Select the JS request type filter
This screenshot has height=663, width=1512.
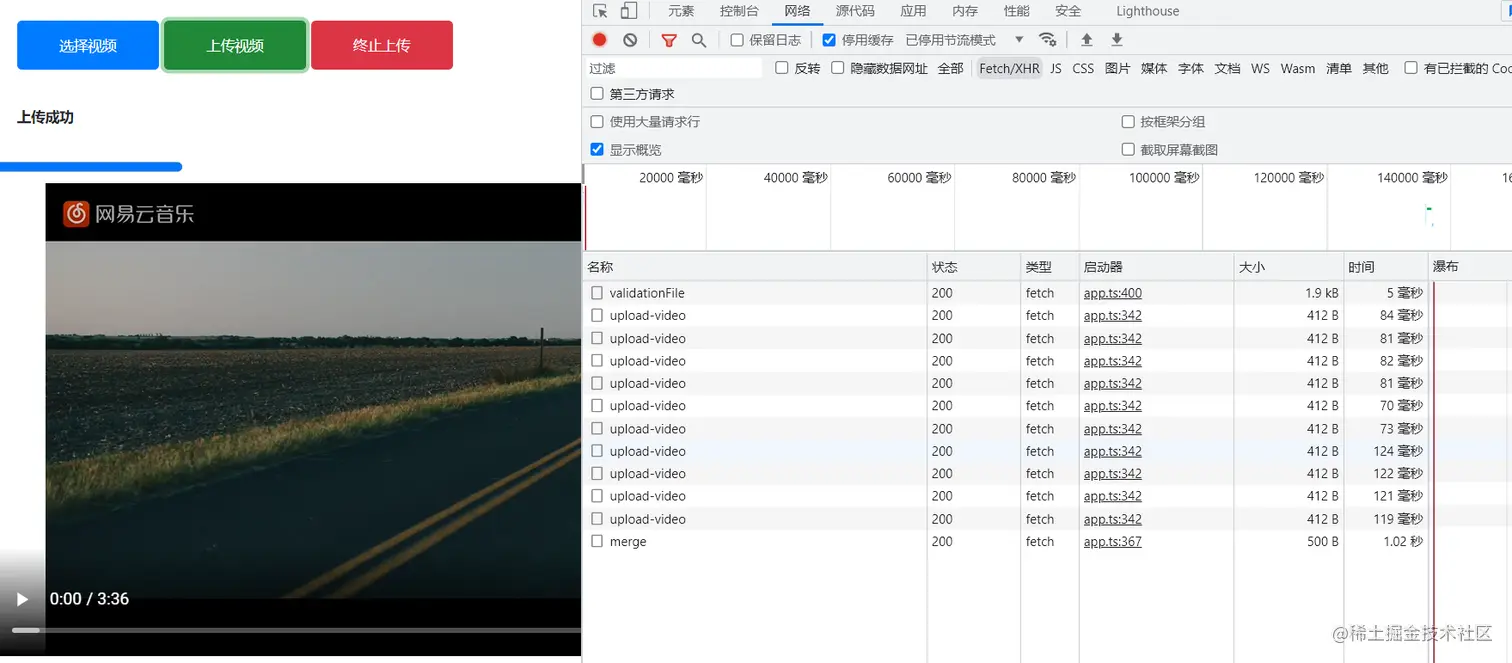point(1056,68)
